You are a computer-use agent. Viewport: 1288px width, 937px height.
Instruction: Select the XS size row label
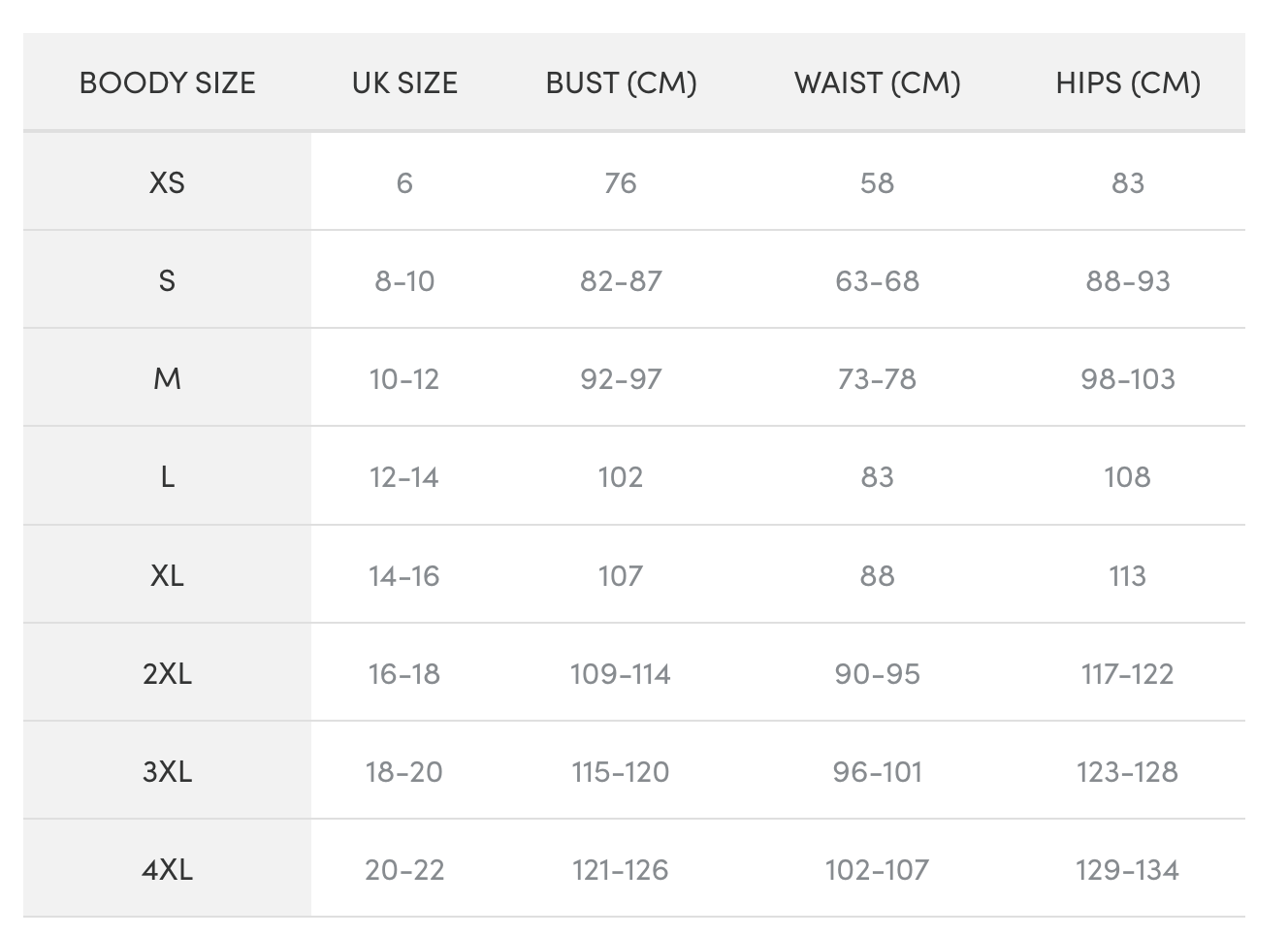(x=167, y=182)
